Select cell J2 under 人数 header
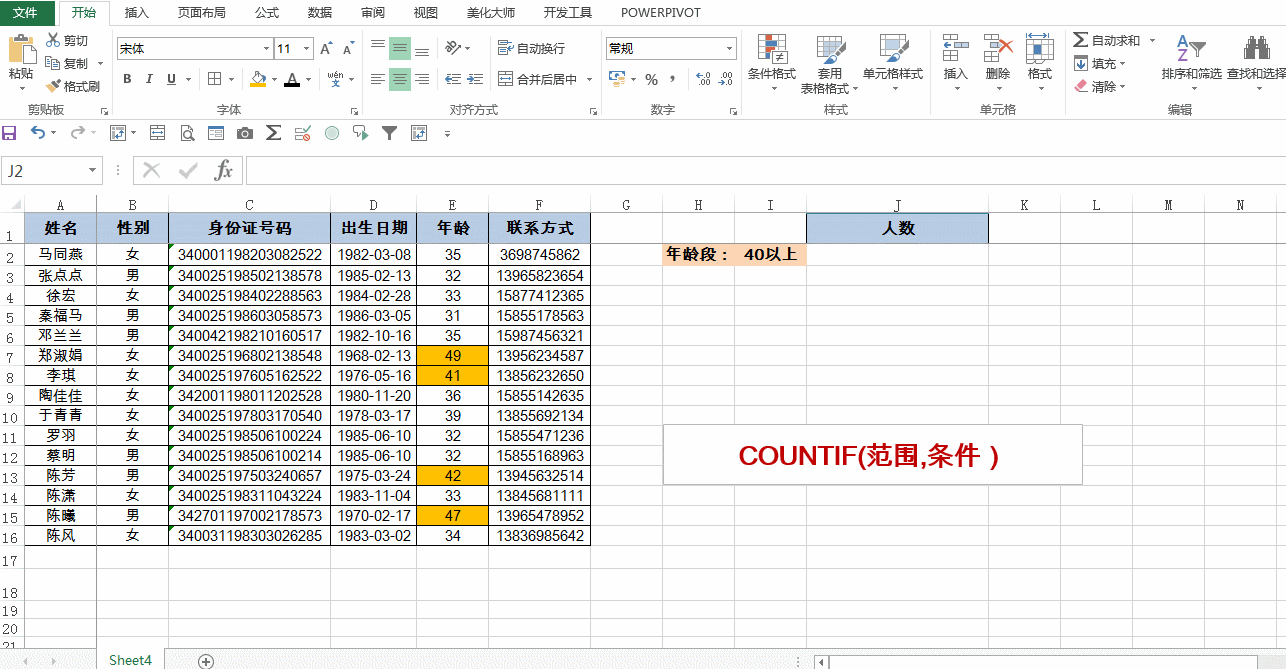This screenshot has height=669, width=1286. [x=897, y=254]
